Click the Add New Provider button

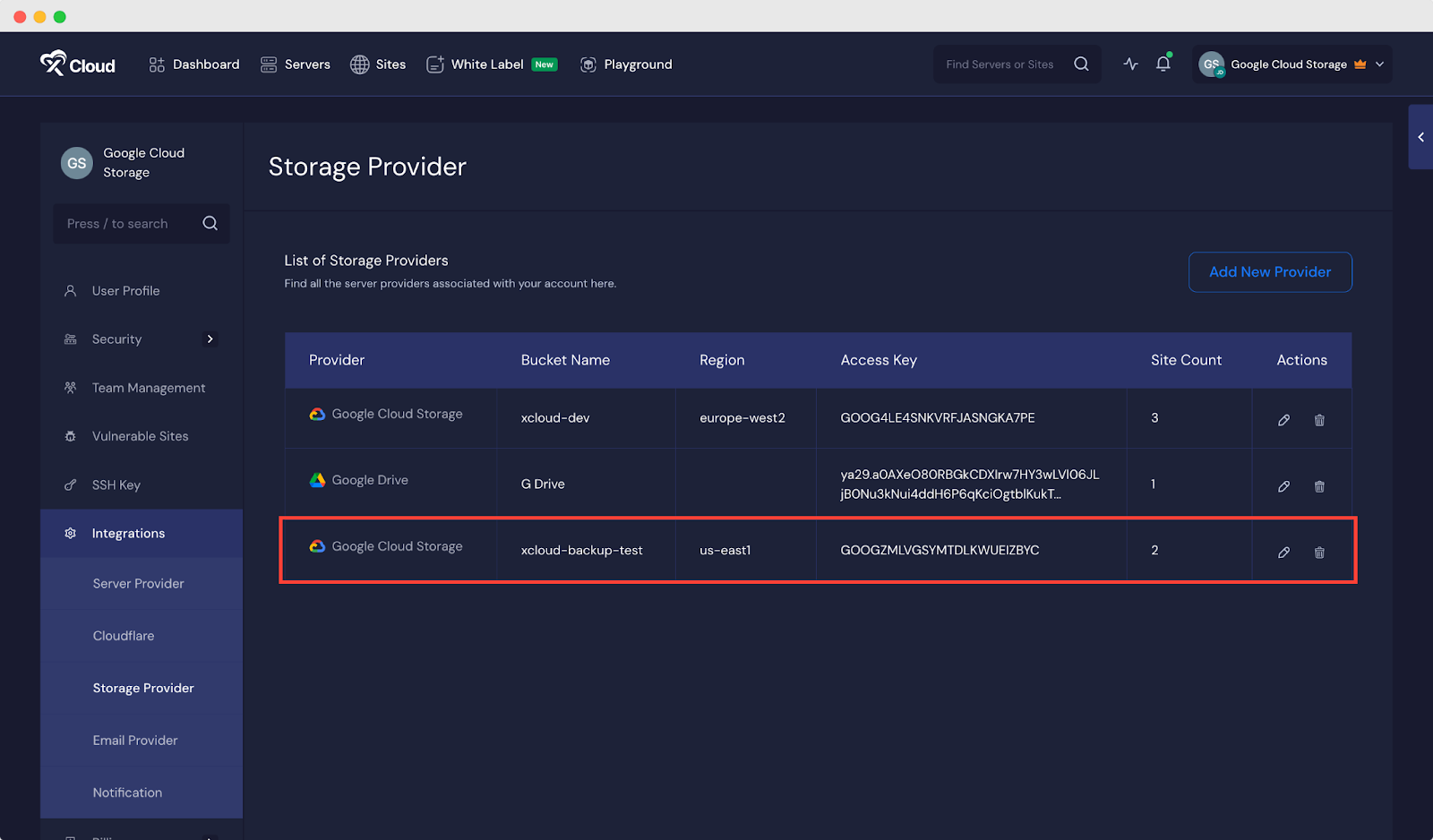tap(1269, 271)
